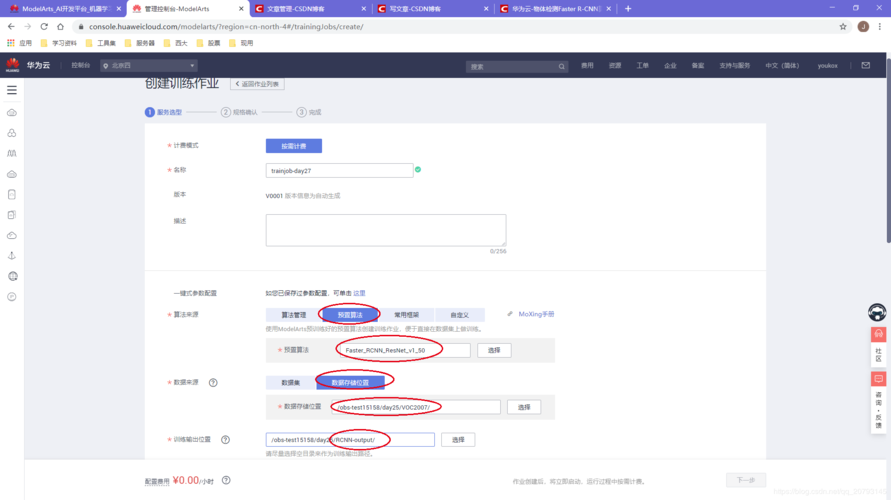The width and height of the screenshot is (891, 500).
Task: Open the 北京四 region dropdown
Action: tap(149, 65)
